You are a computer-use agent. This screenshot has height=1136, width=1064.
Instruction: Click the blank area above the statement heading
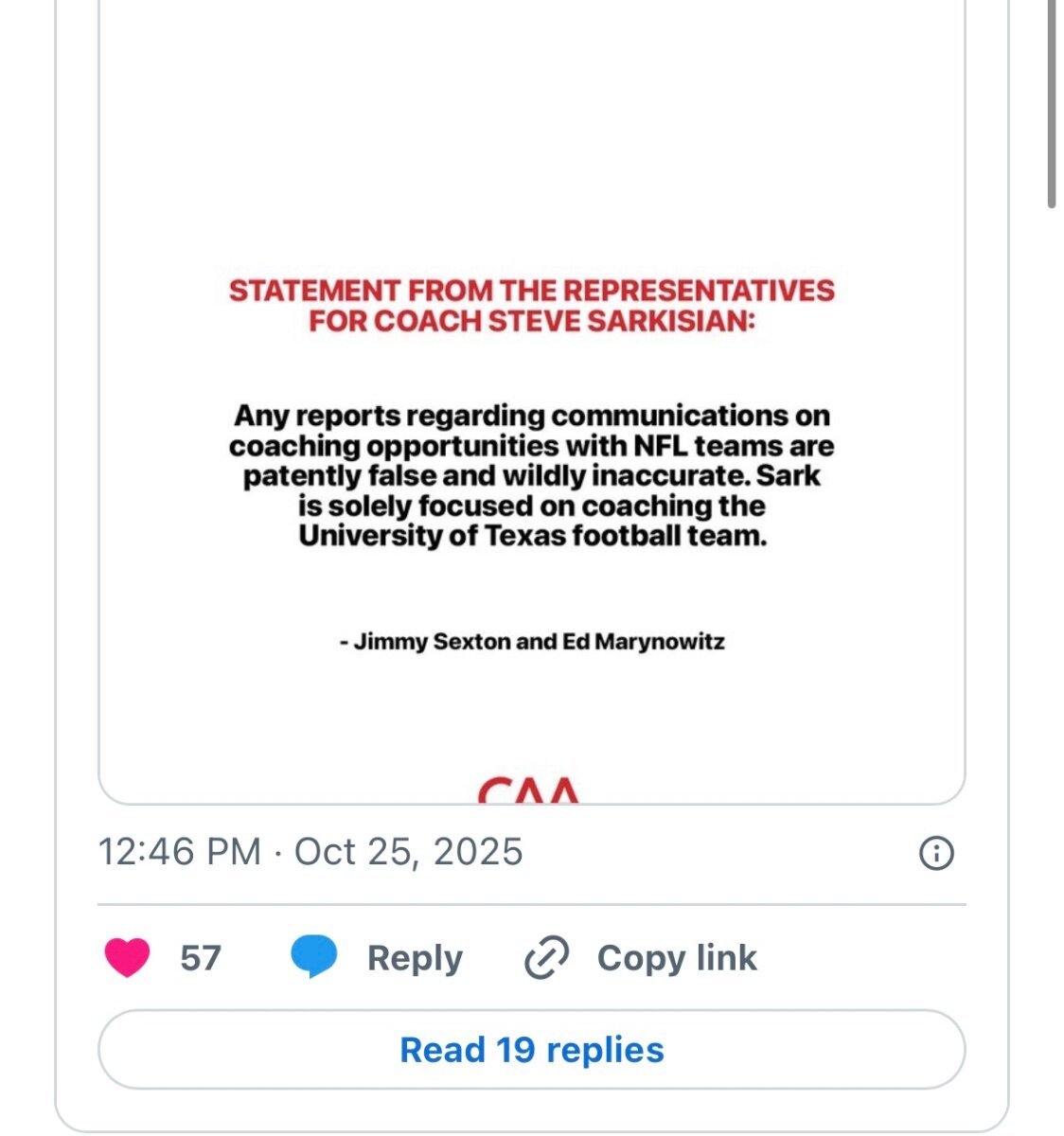[x=531, y=142]
